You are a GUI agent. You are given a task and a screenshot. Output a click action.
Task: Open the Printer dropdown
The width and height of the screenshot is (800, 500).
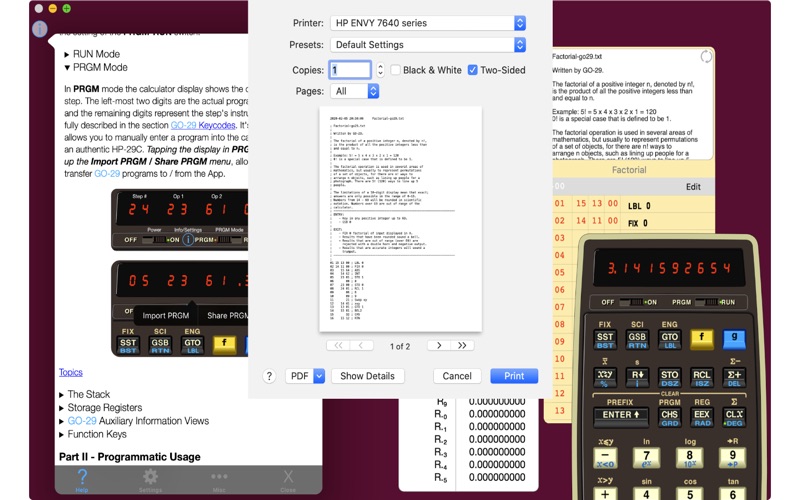click(x=428, y=23)
